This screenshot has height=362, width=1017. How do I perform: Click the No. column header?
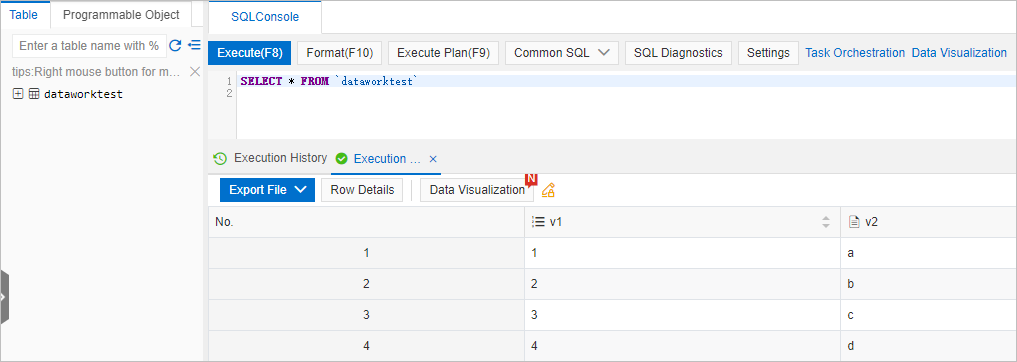(x=366, y=222)
